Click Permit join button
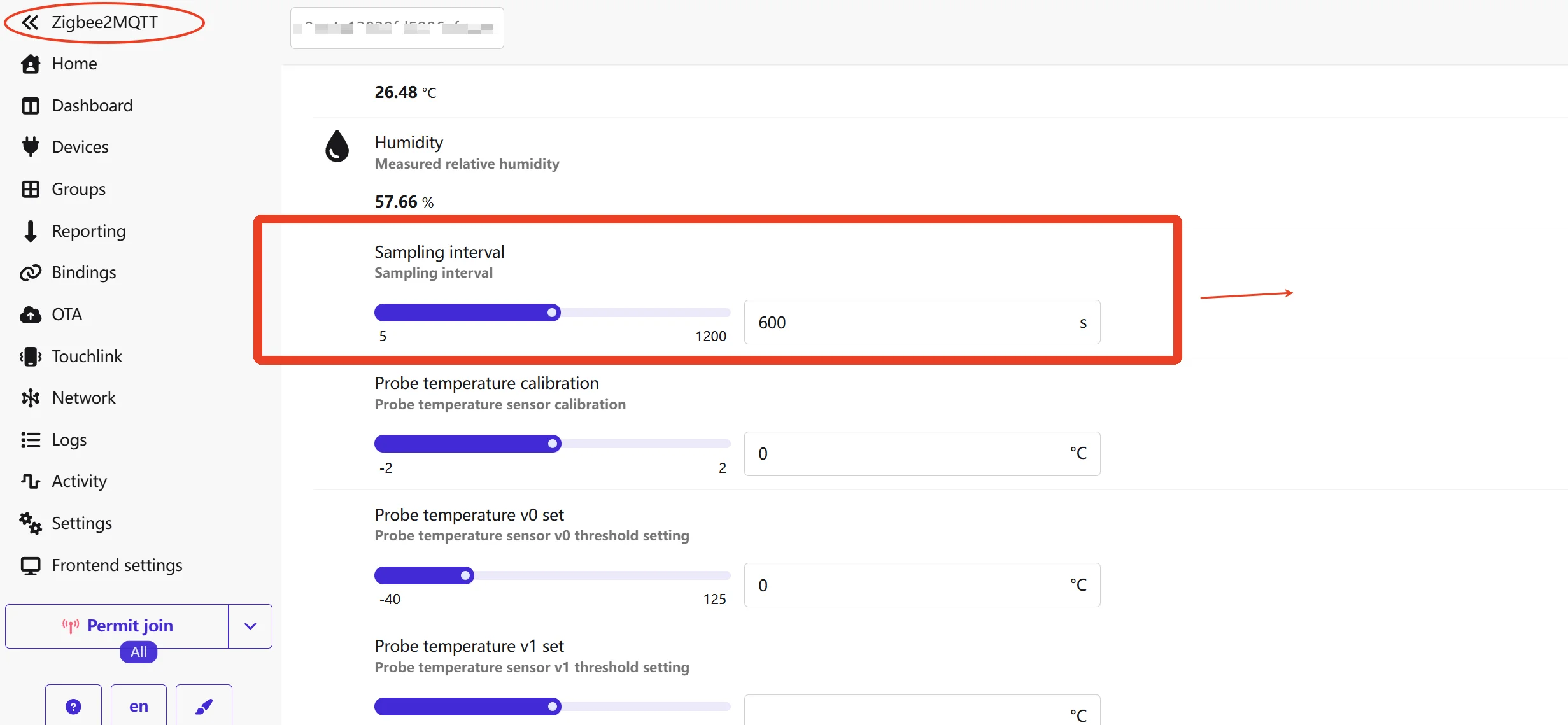Image resolution: width=1568 pixels, height=725 pixels. pos(117,626)
